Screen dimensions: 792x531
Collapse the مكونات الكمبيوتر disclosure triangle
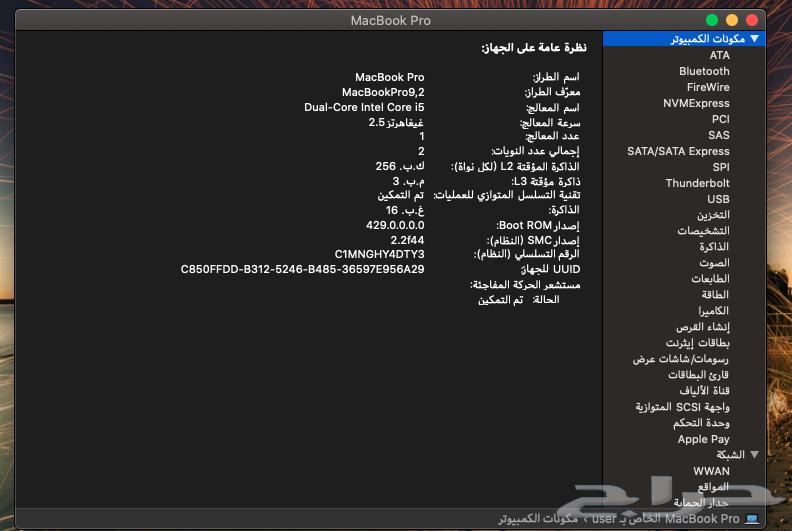pyautogui.click(x=754, y=39)
